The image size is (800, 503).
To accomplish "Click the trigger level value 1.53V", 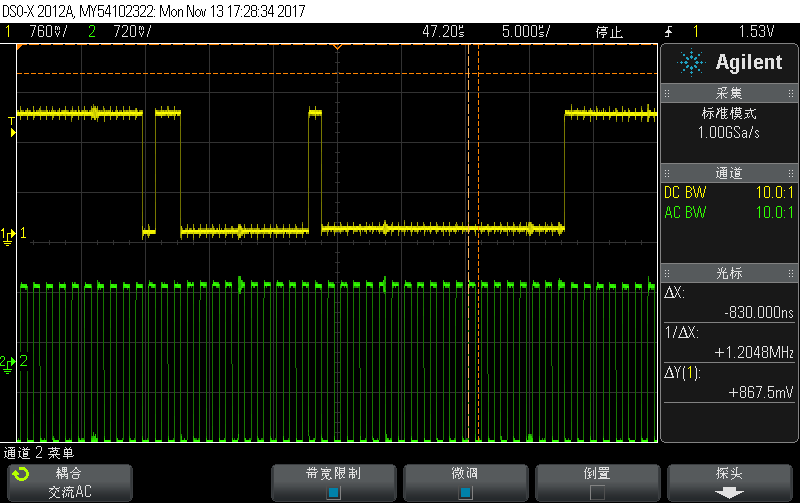I will click(x=757, y=32).
